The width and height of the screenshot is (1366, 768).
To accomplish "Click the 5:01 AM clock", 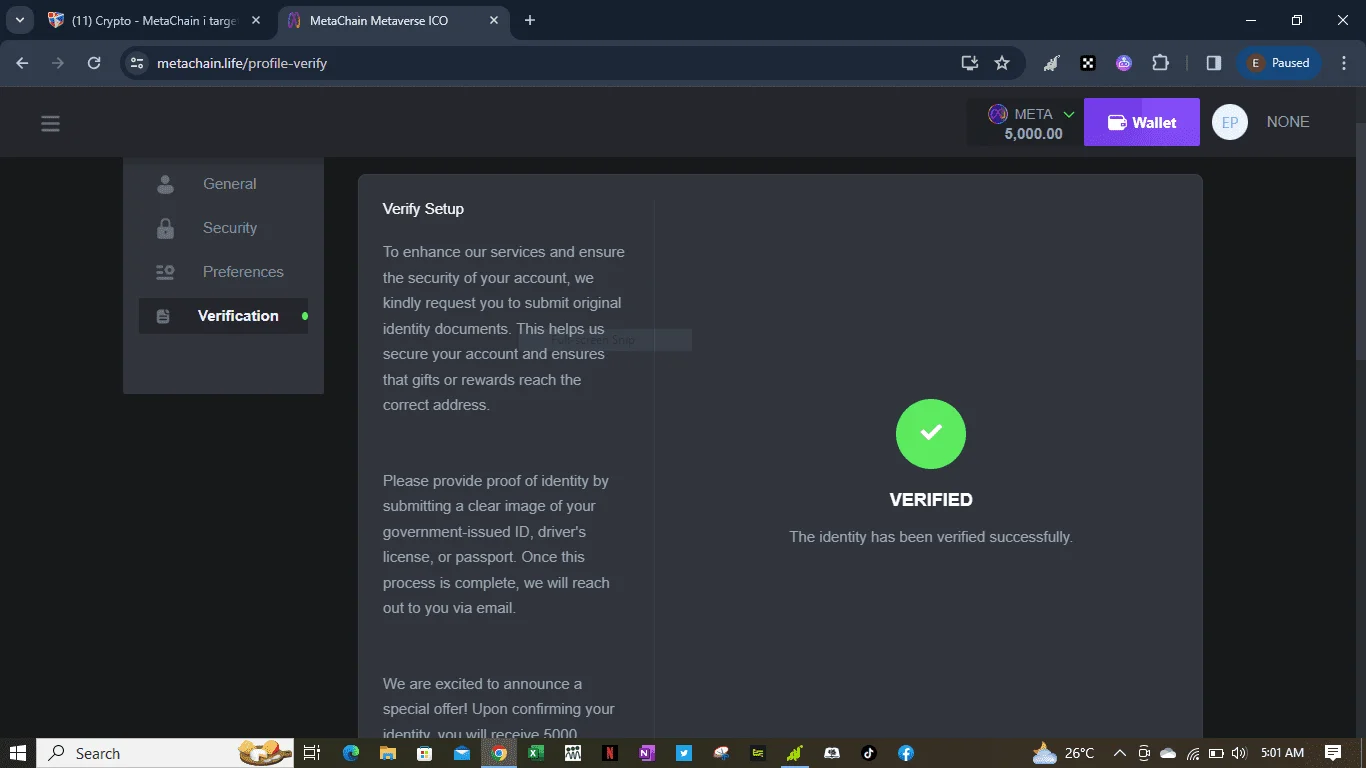I will point(1283,753).
